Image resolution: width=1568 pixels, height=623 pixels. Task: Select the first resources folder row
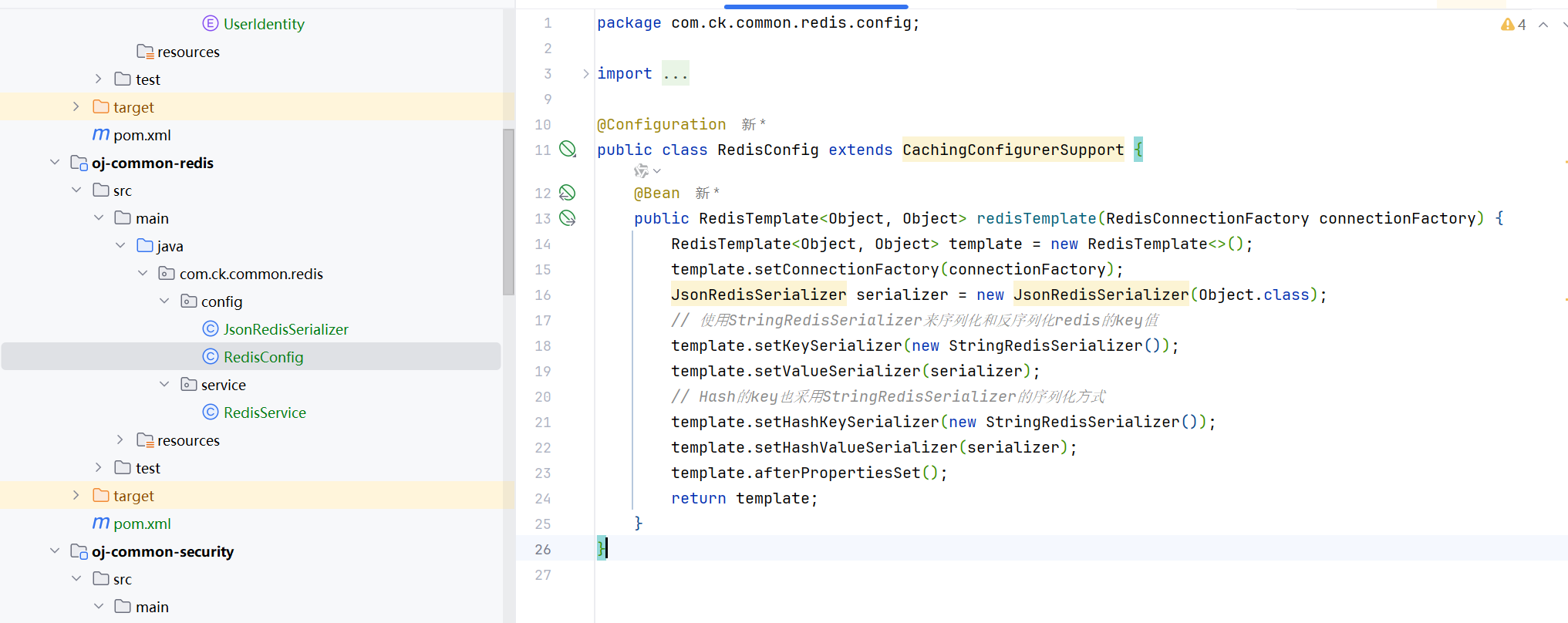(x=257, y=52)
